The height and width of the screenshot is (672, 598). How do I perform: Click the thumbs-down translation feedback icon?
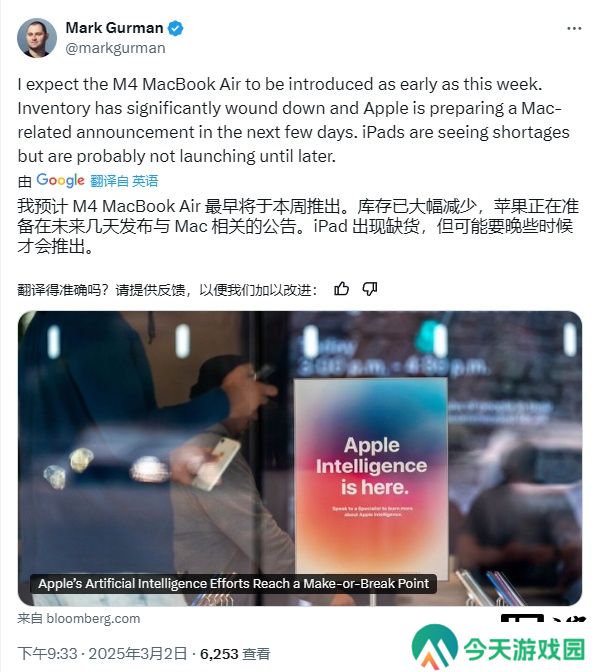coord(370,289)
